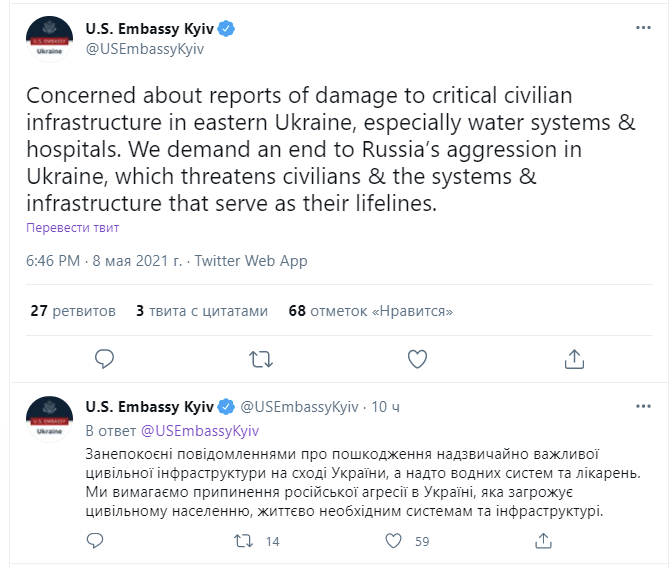View the 3 твита с цитатами
Screen dimensions: 669x568
click(x=202, y=310)
